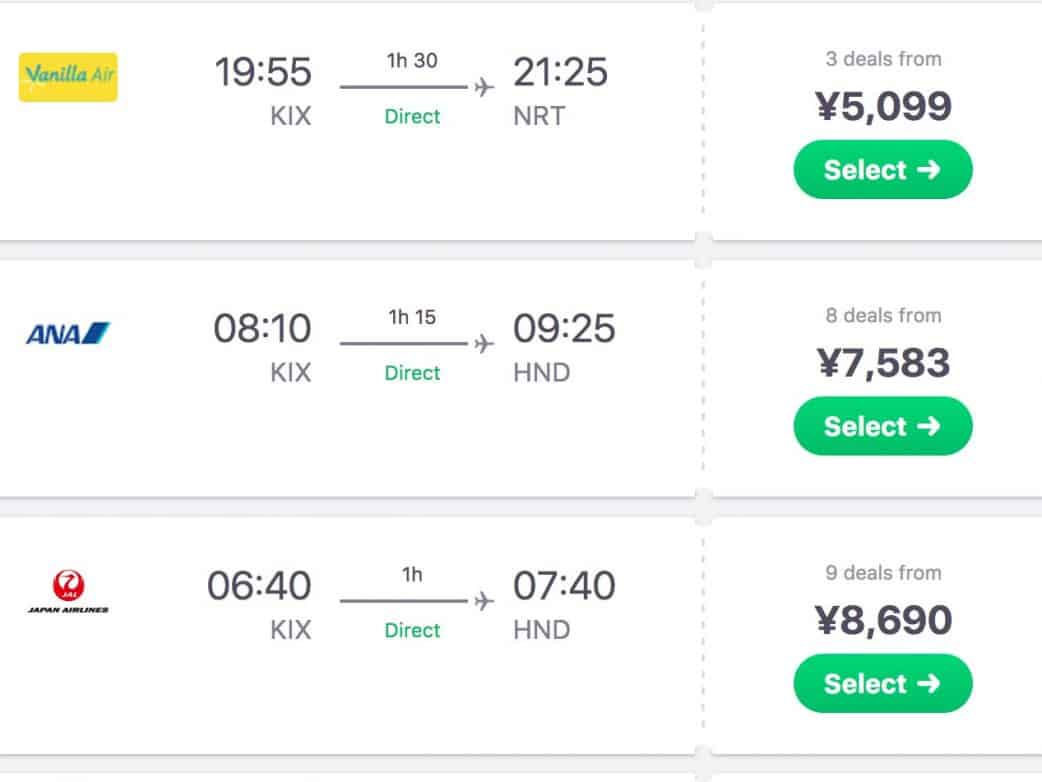Screen dimensions: 1042x782
Task: Click the ¥5,099 price label
Action: point(883,106)
